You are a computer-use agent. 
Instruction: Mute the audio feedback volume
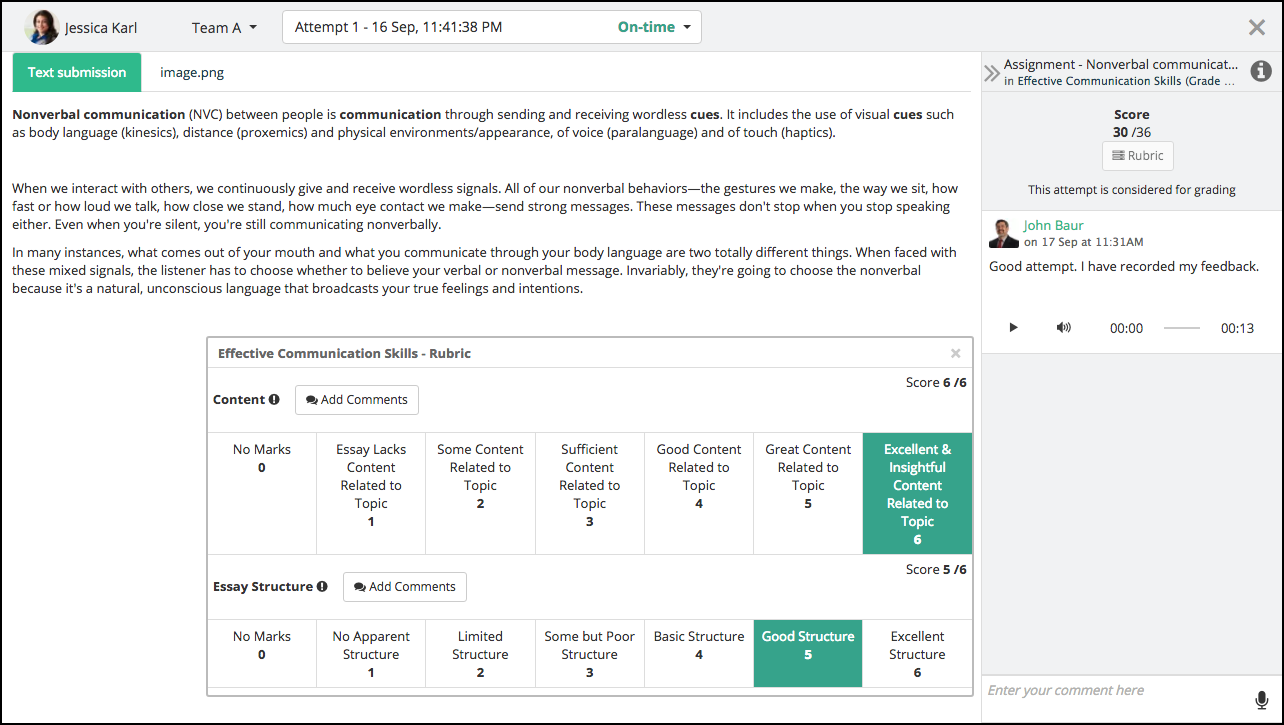[x=1064, y=328]
